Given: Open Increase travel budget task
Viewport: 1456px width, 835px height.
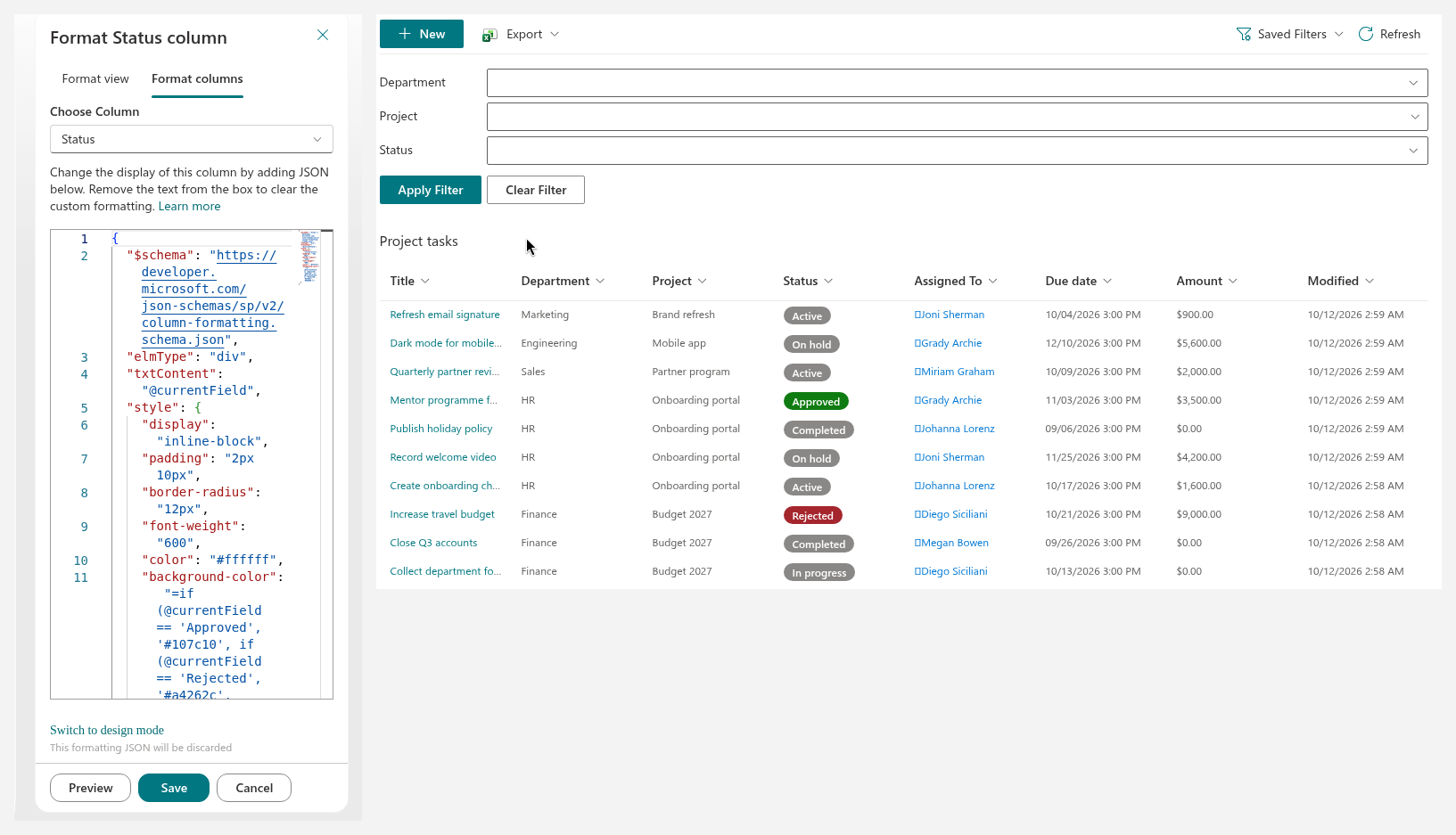Looking at the screenshot, I should click(x=442, y=514).
